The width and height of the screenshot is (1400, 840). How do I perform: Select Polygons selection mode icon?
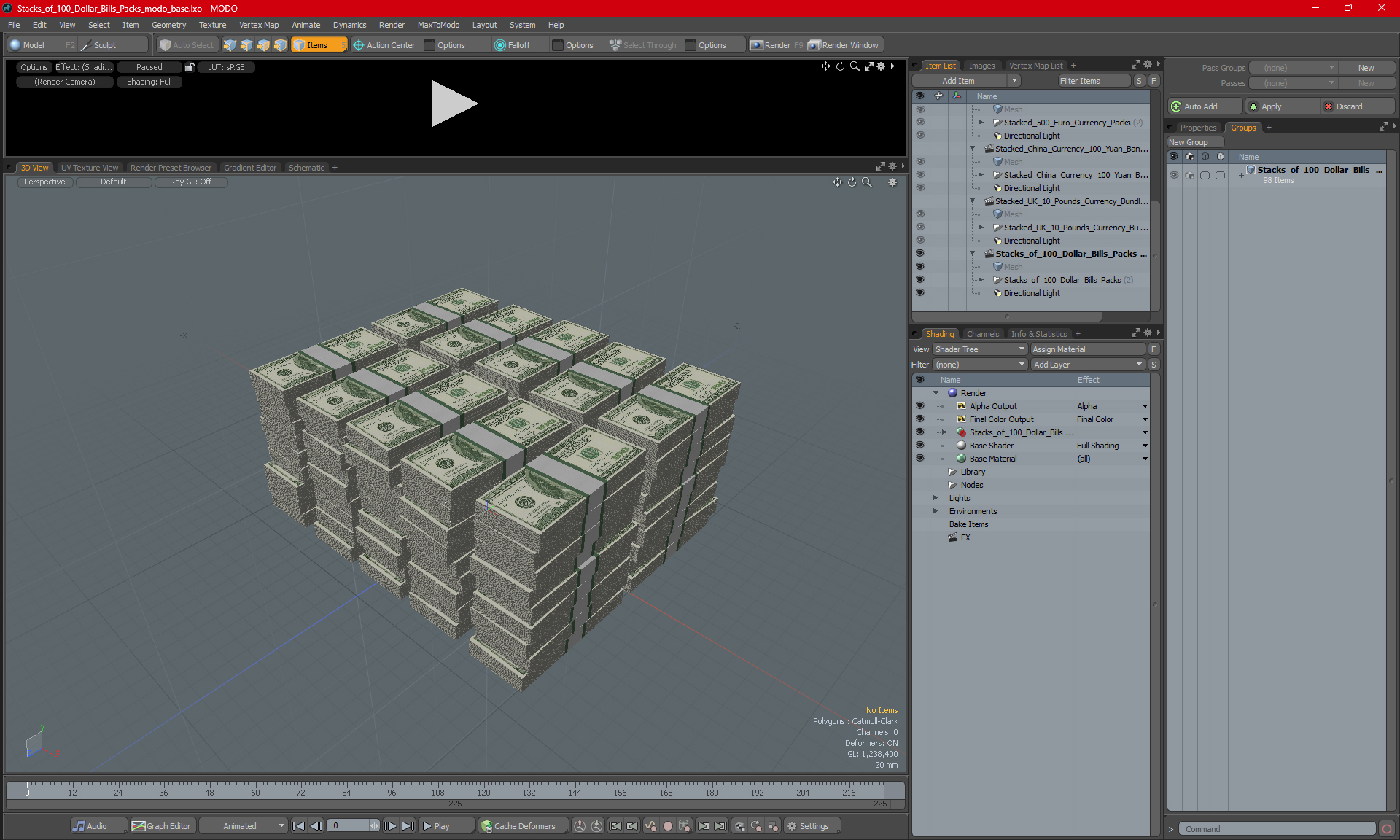pos(263,45)
